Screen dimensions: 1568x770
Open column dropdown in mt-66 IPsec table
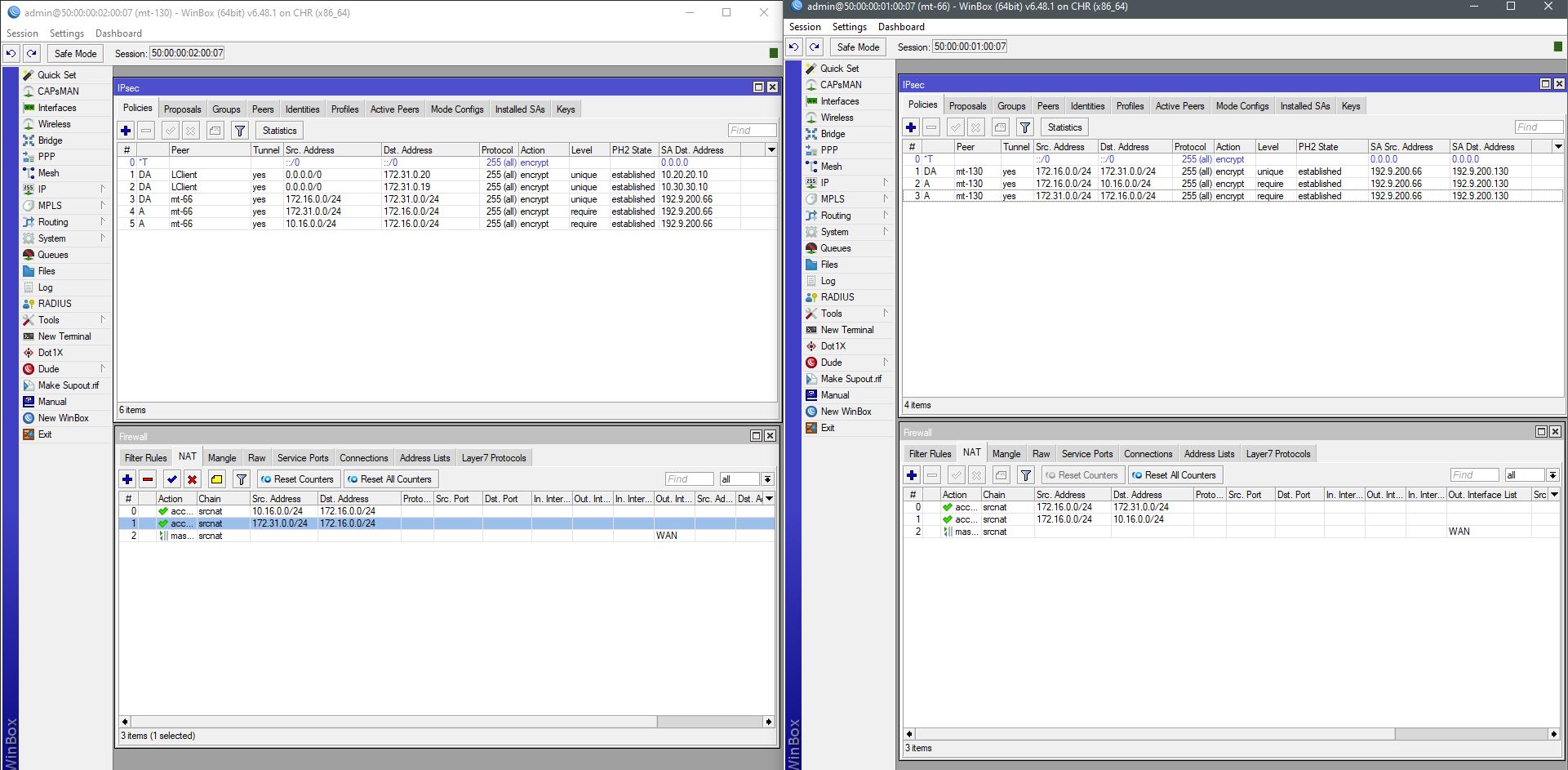[1557, 146]
